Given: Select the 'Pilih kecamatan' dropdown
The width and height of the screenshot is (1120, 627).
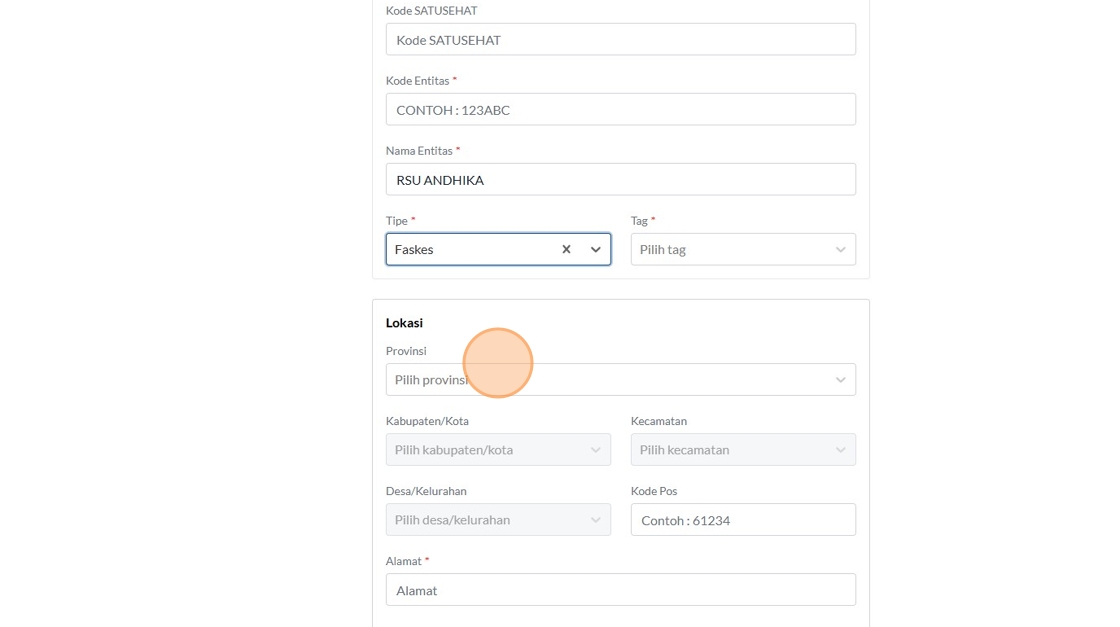Looking at the screenshot, I should (730, 450).
